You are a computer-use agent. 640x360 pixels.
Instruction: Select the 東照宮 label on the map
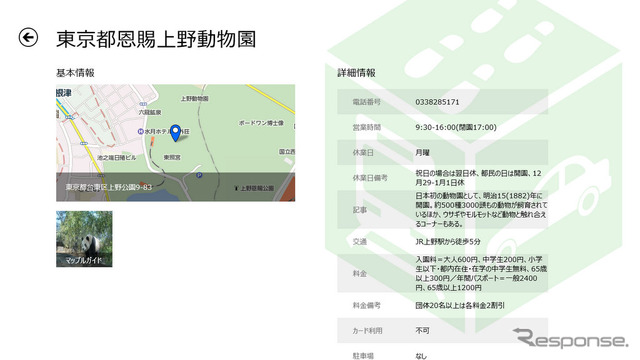(172, 157)
